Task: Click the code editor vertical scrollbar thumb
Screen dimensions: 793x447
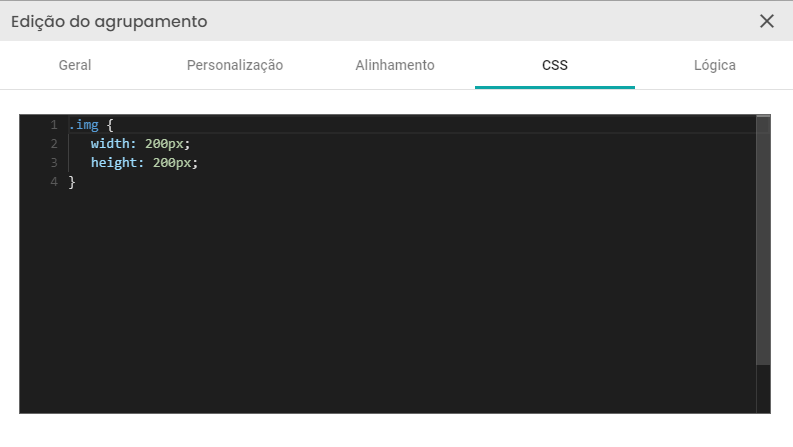Action: click(x=763, y=240)
